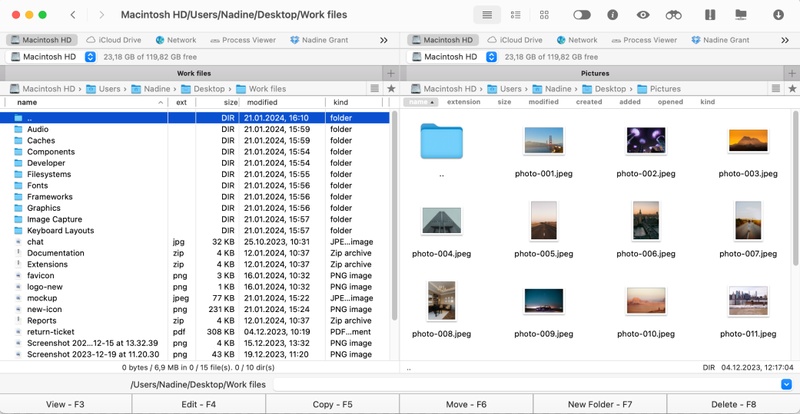Select the new-icon png file
The height and width of the screenshot is (414, 800).
point(195,309)
